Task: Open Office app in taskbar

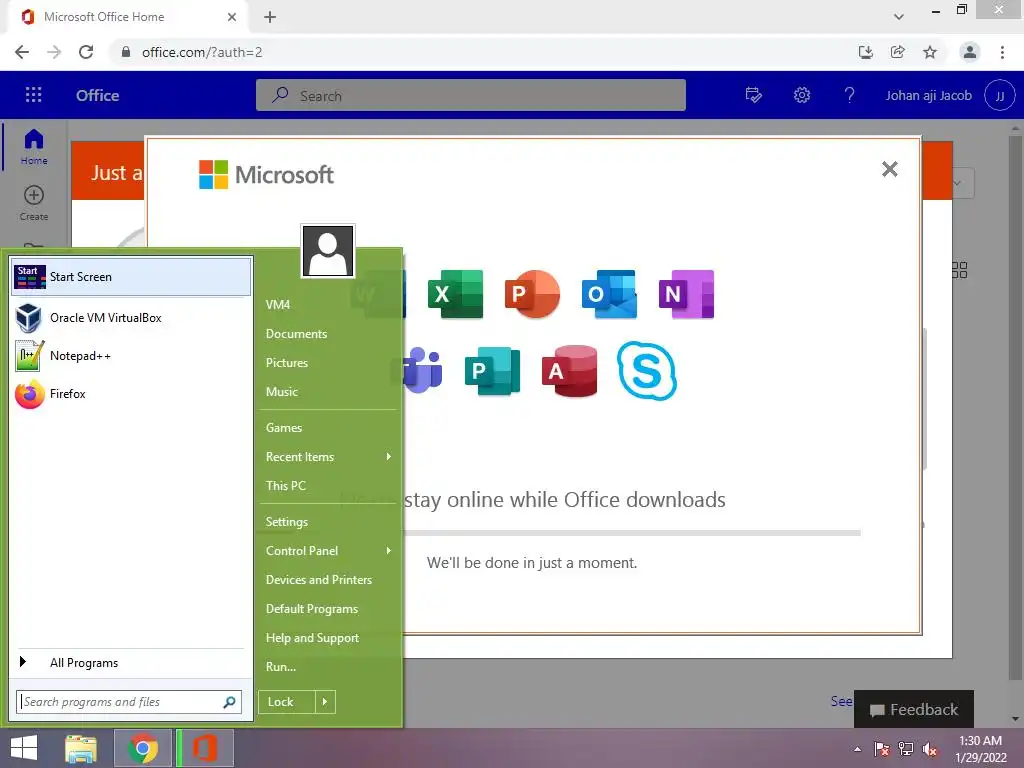Action: click(x=205, y=748)
